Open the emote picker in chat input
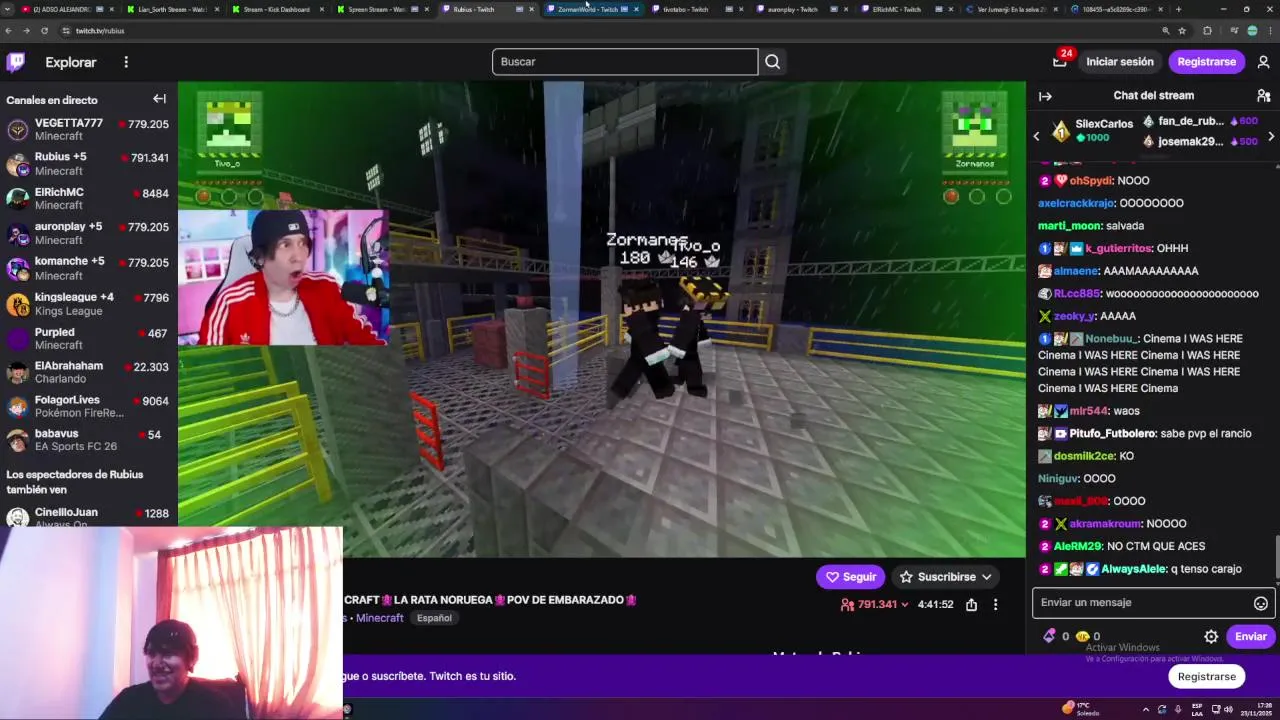This screenshot has width=1280, height=720. pyautogui.click(x=1260, y=603)
